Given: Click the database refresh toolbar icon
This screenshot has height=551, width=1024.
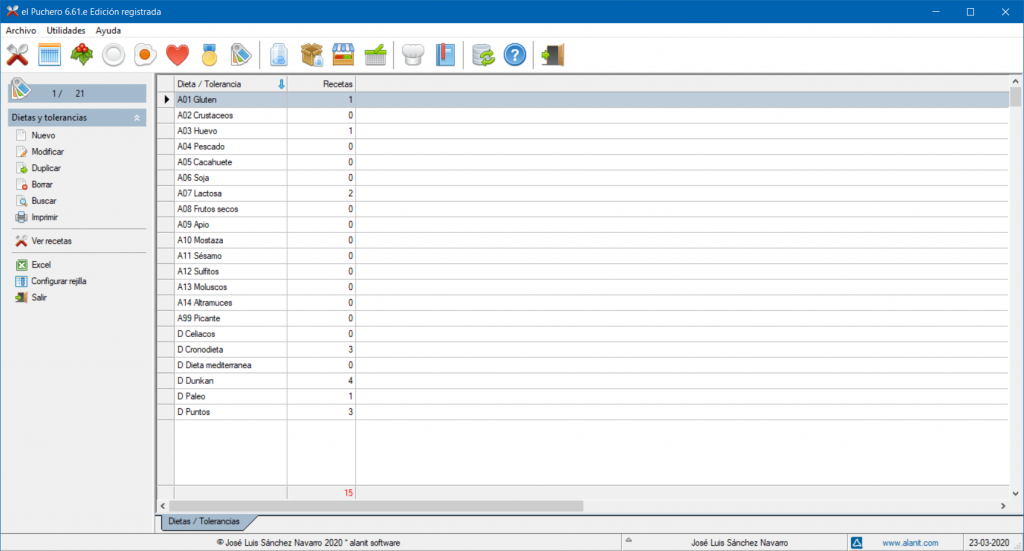Looking at the screenshot, I should point(483,54).
